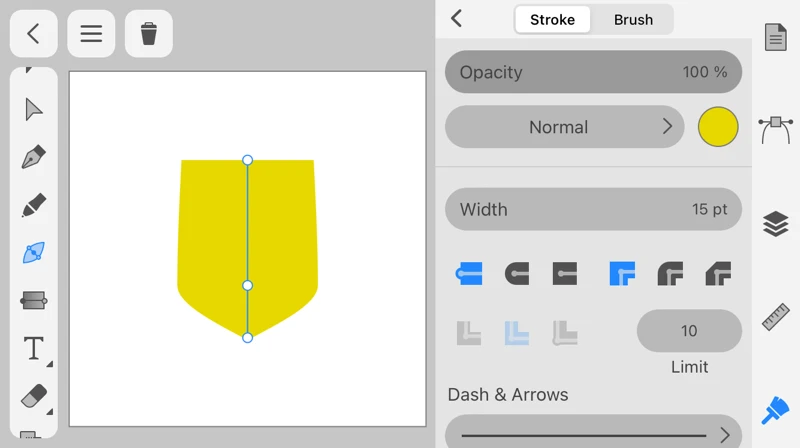Expand the Dash & Arrows line selector

coord(593,434)
